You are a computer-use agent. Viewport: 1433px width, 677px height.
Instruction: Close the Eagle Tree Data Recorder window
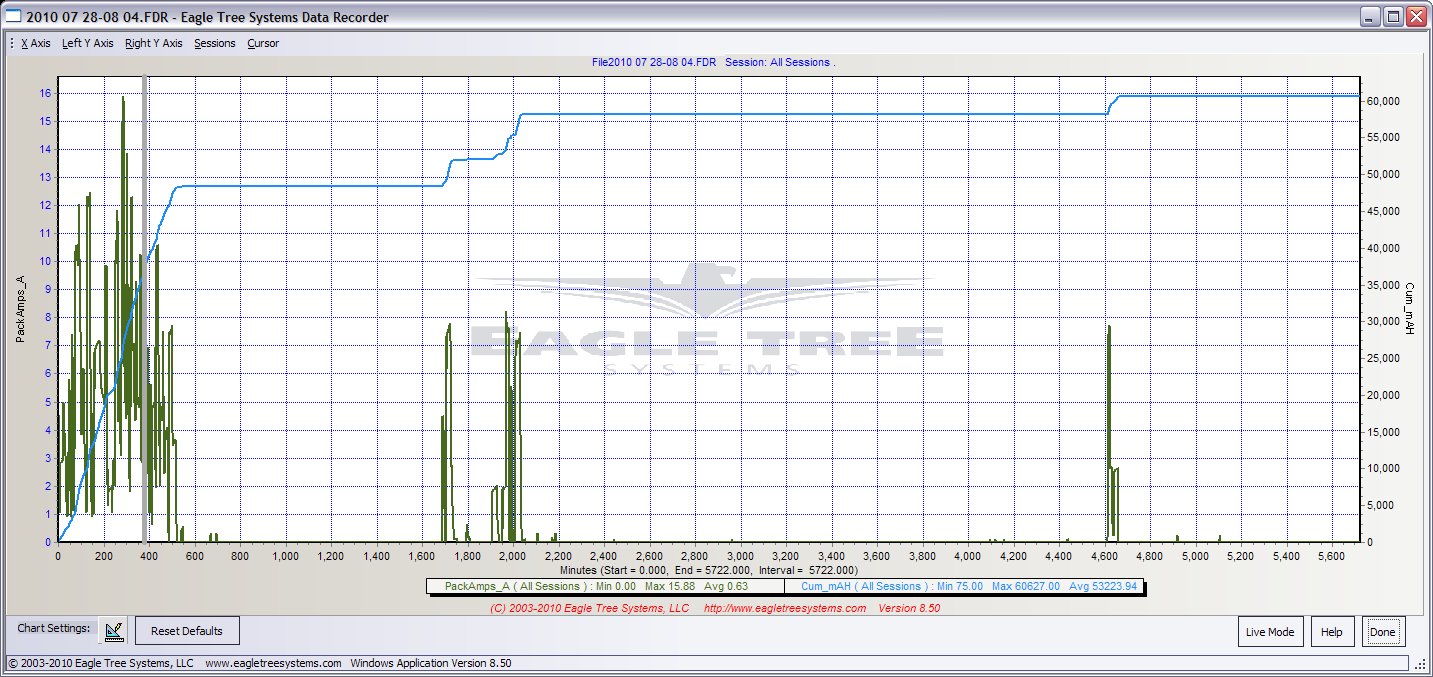[x=1416, y=17]
